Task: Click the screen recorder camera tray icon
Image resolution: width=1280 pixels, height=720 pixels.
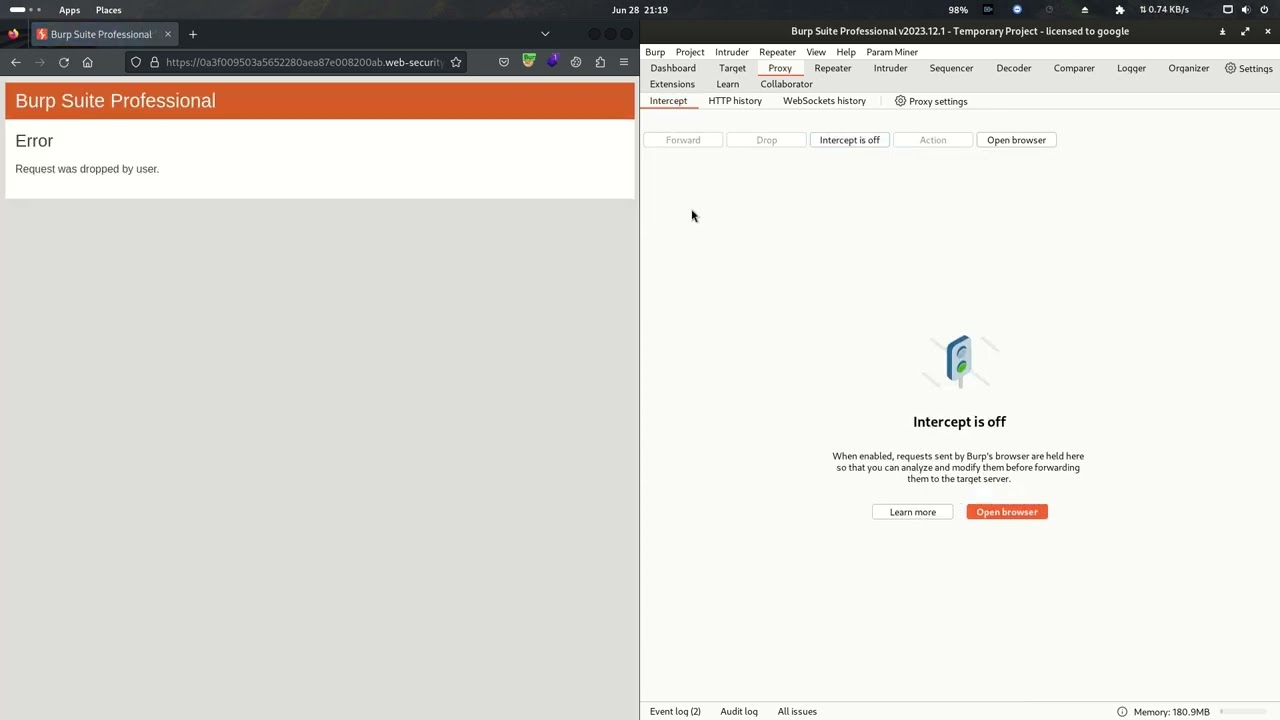Action: point(988,10)
